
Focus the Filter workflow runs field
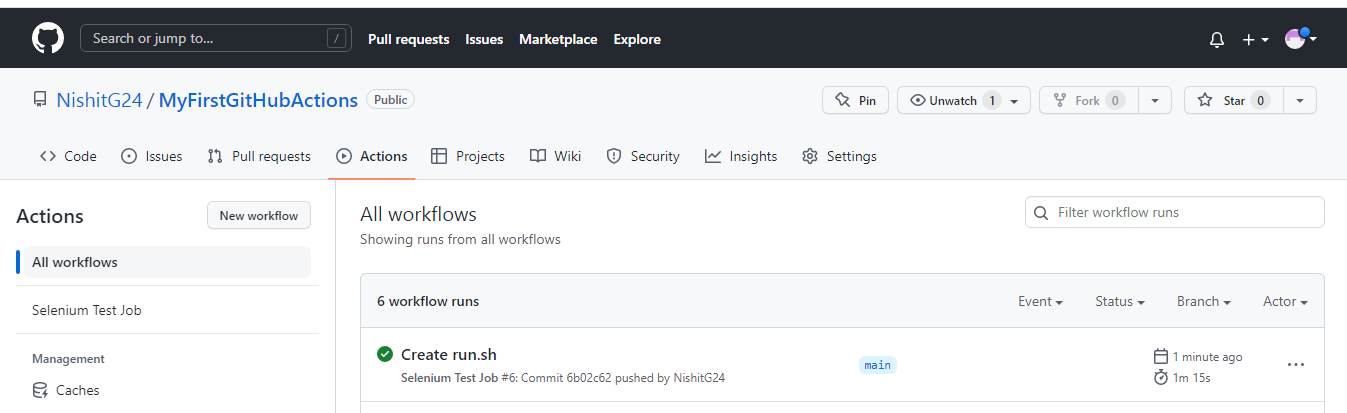1175,212
